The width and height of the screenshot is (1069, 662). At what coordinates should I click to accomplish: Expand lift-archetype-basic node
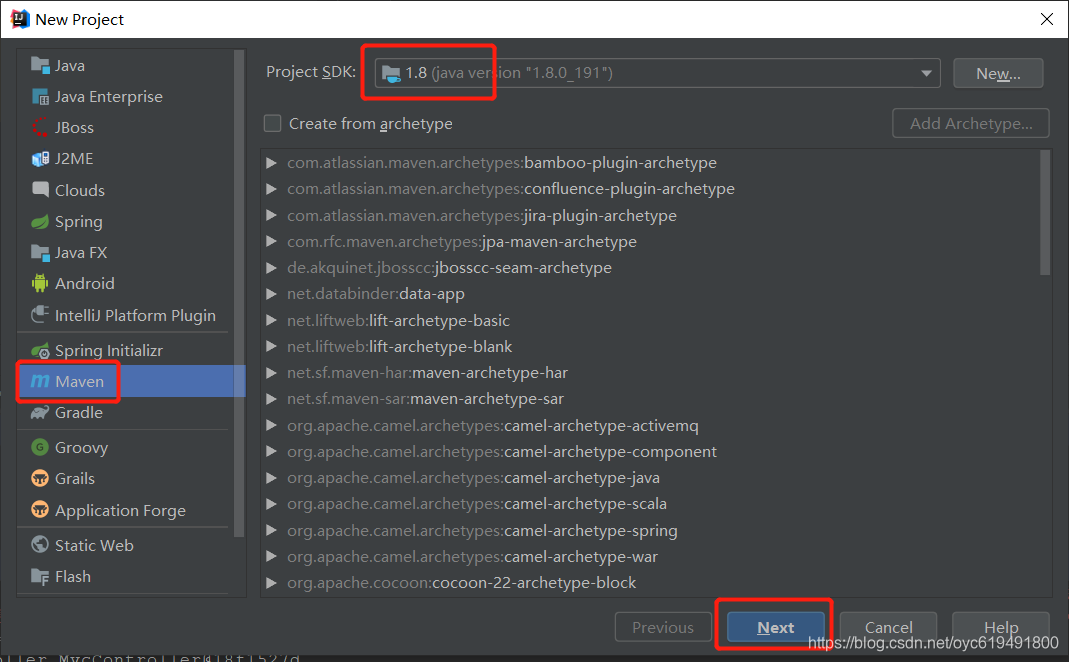coord(271,320)
